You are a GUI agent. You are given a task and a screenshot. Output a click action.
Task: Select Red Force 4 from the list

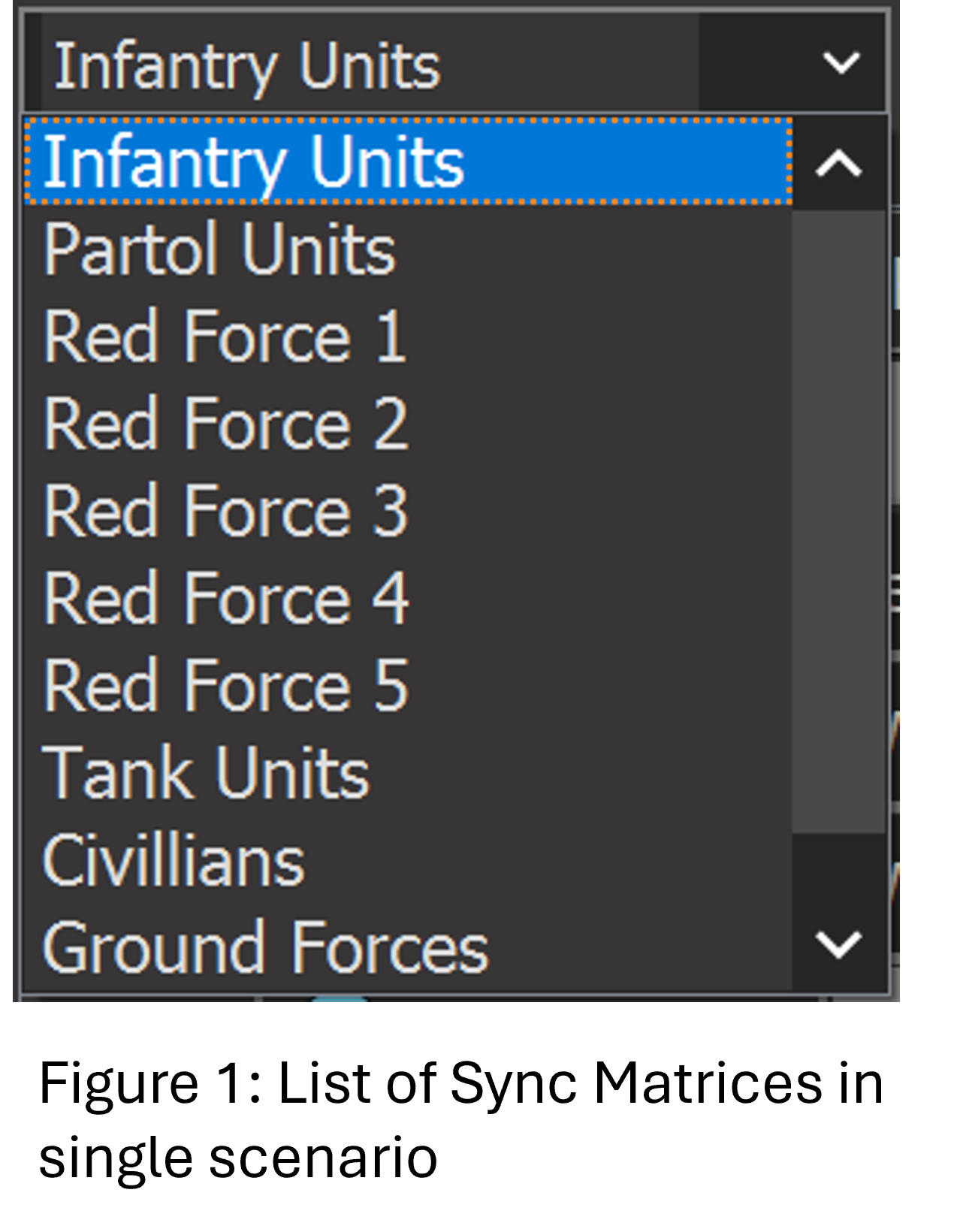coord(406,599)
